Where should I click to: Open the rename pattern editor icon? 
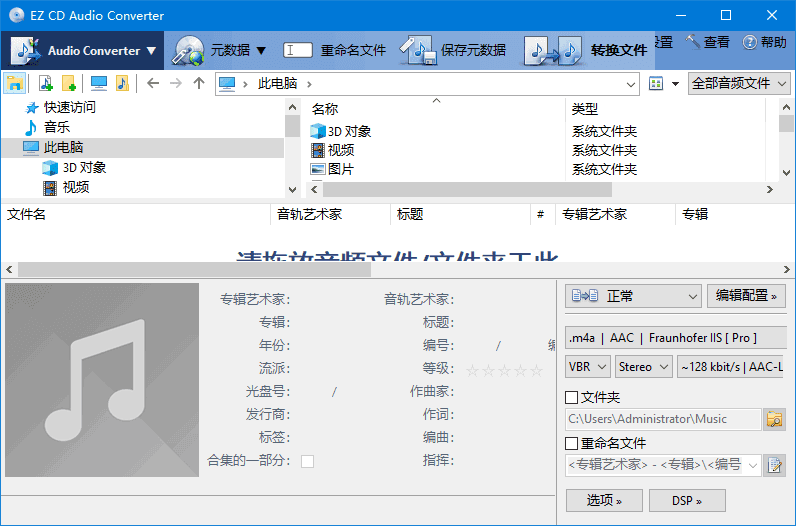[x=775, y=464]
